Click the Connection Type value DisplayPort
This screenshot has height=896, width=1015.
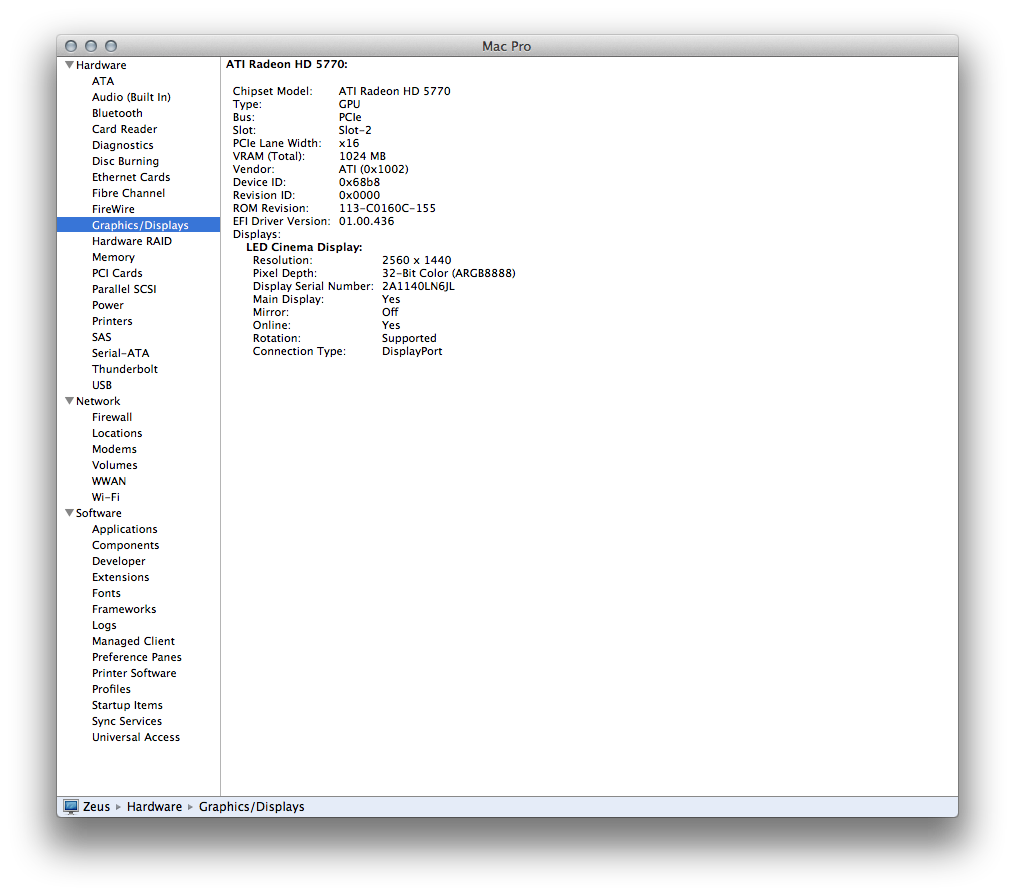(x=412, y=351)
